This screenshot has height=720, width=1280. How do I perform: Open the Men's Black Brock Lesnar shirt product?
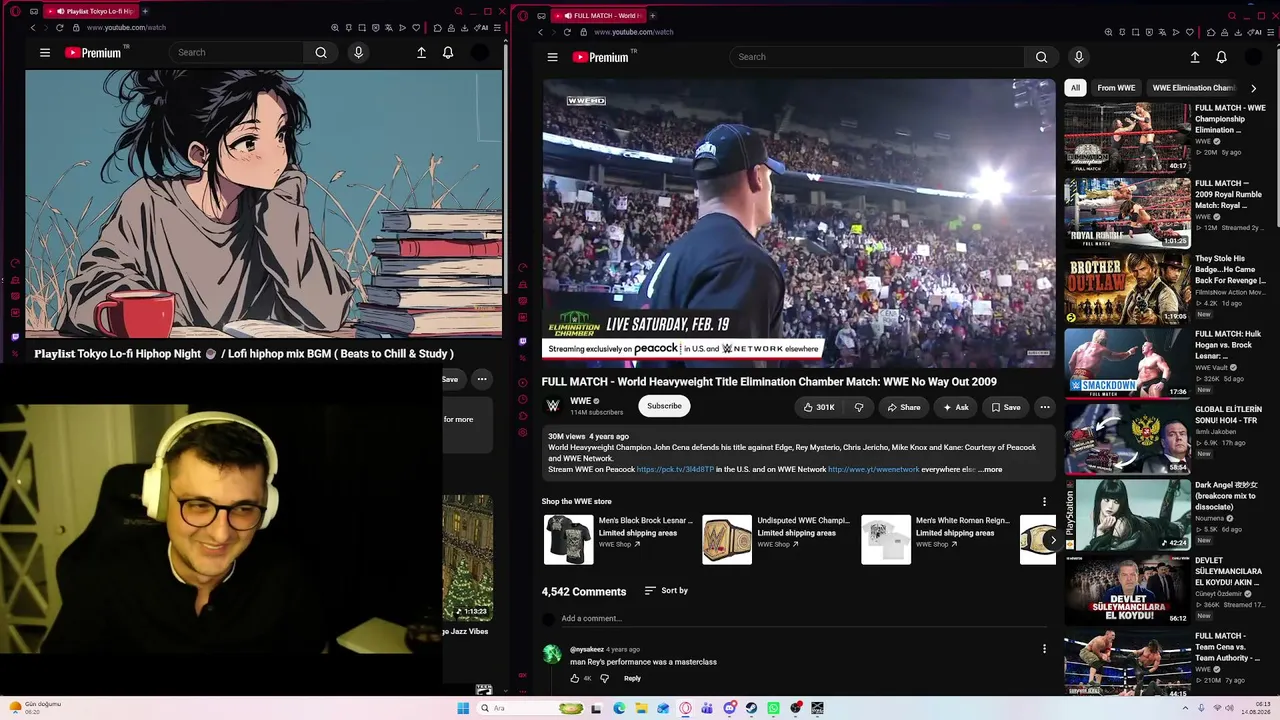click(x=618, y=539)
